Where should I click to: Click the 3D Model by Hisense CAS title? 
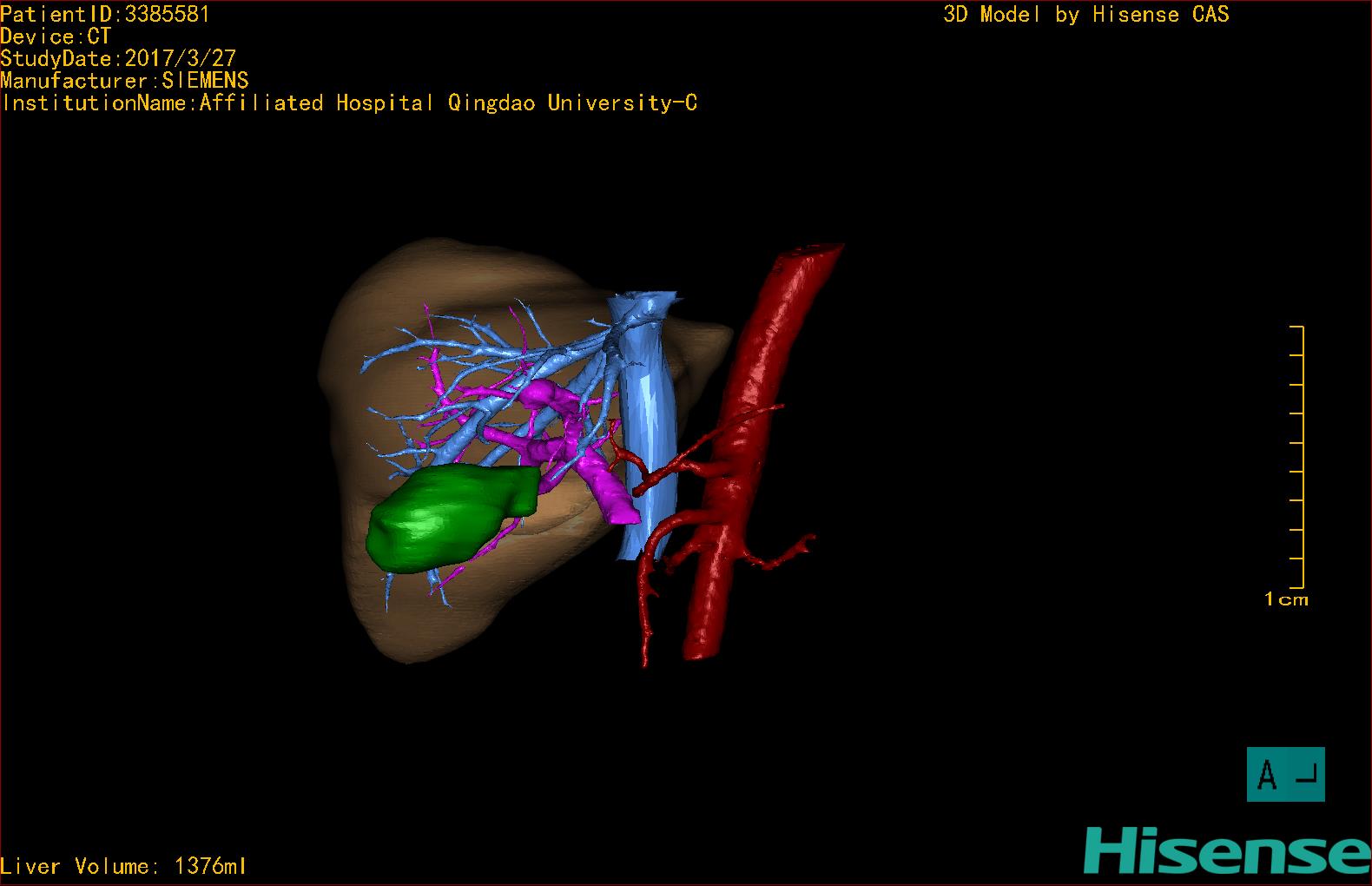pos(1086,14)
